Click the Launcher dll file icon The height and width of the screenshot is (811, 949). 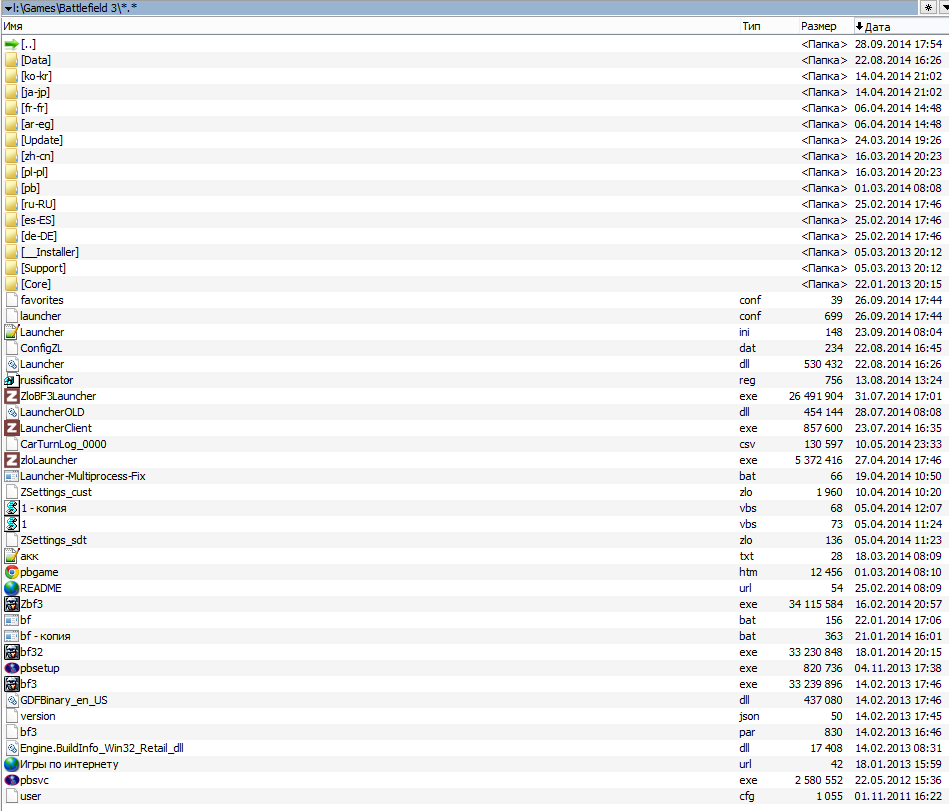click(x=11, y=364)
